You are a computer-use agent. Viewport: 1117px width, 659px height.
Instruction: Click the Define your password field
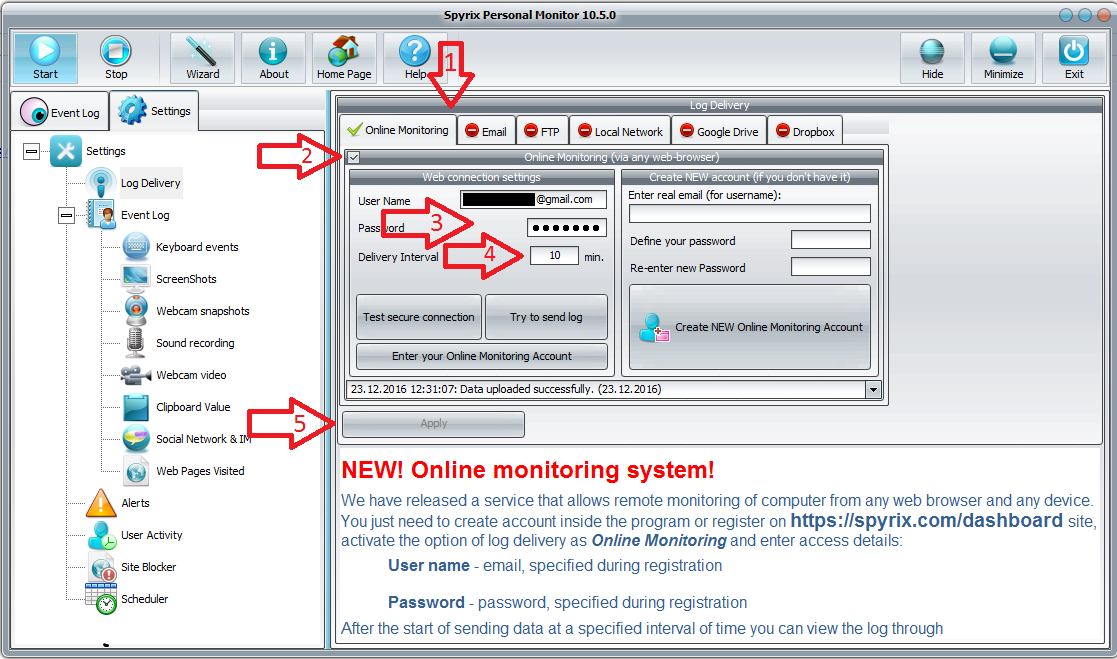831,240
